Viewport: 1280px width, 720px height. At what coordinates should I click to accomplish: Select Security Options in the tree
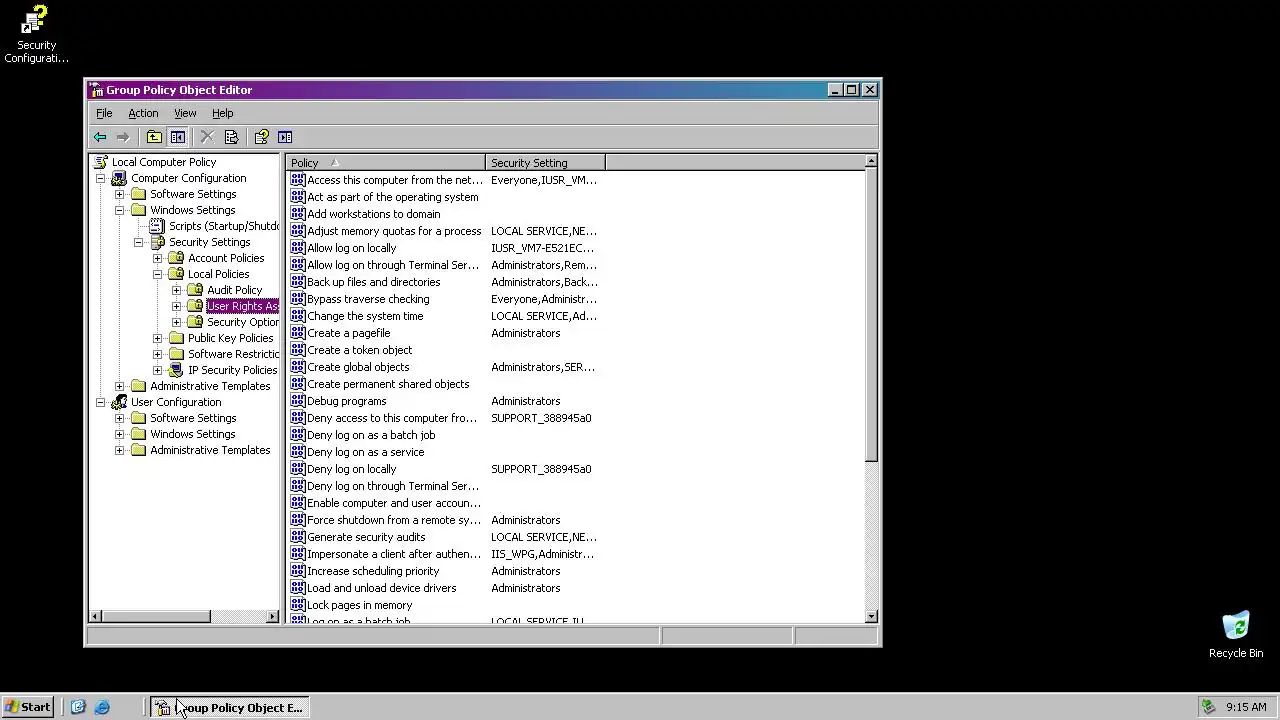[x=243, y=322]
